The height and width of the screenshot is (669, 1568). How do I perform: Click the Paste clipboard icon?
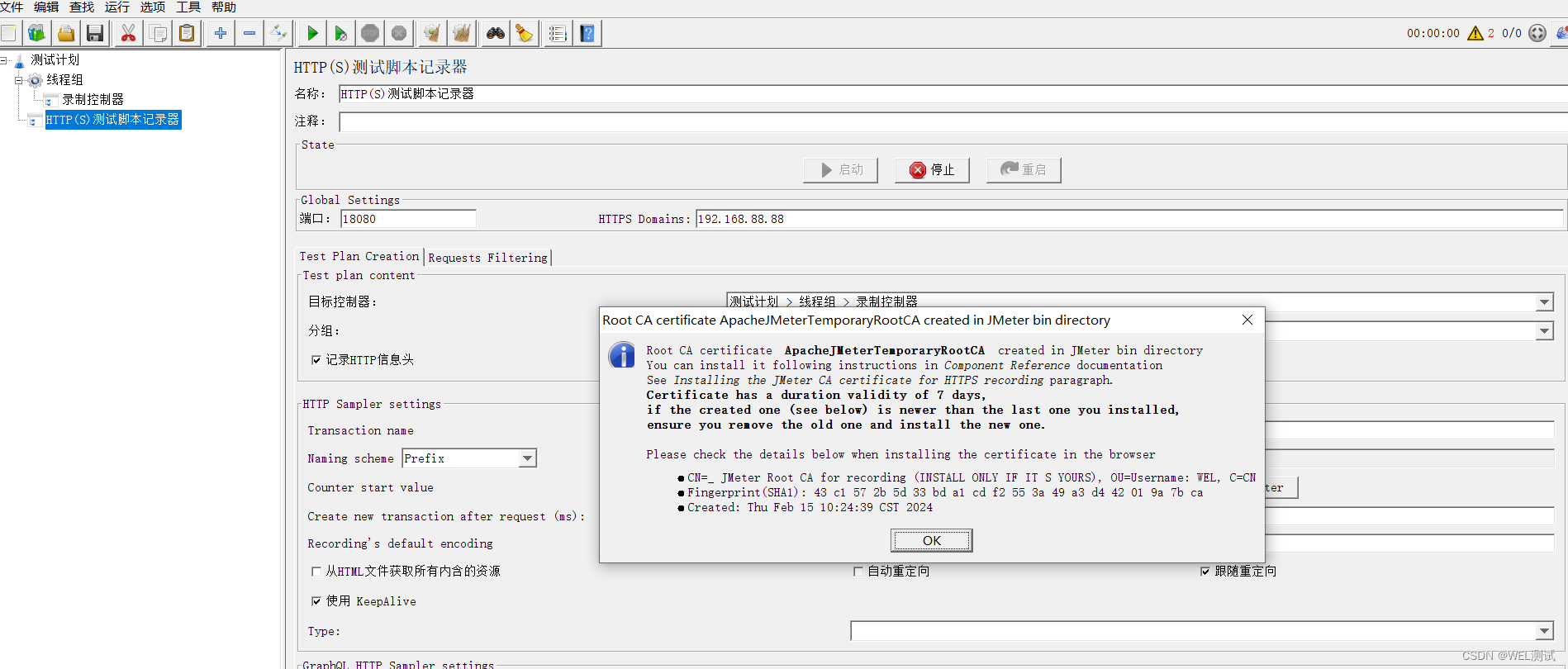(188, 33)
